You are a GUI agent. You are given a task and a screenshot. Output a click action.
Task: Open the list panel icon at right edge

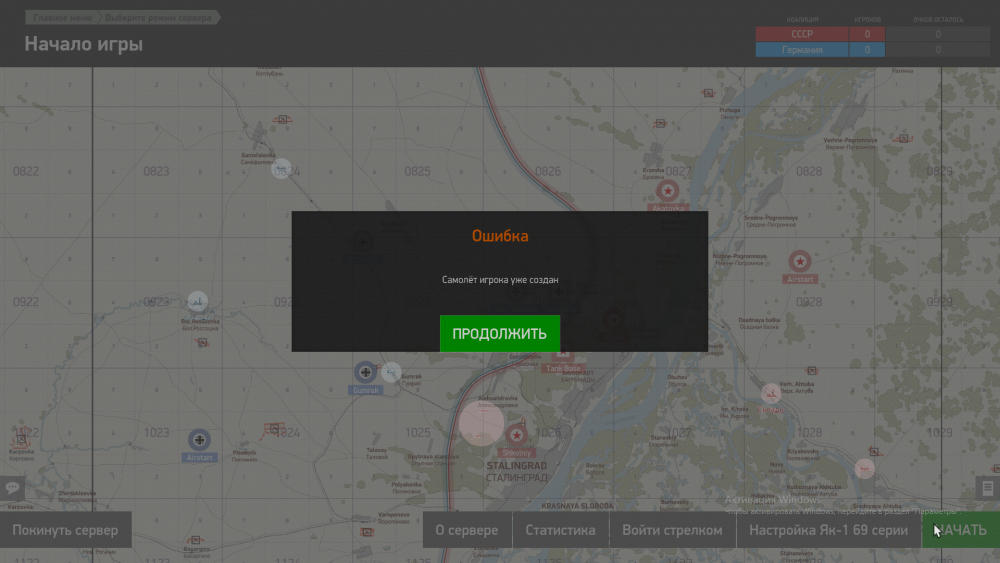[988, 488]
